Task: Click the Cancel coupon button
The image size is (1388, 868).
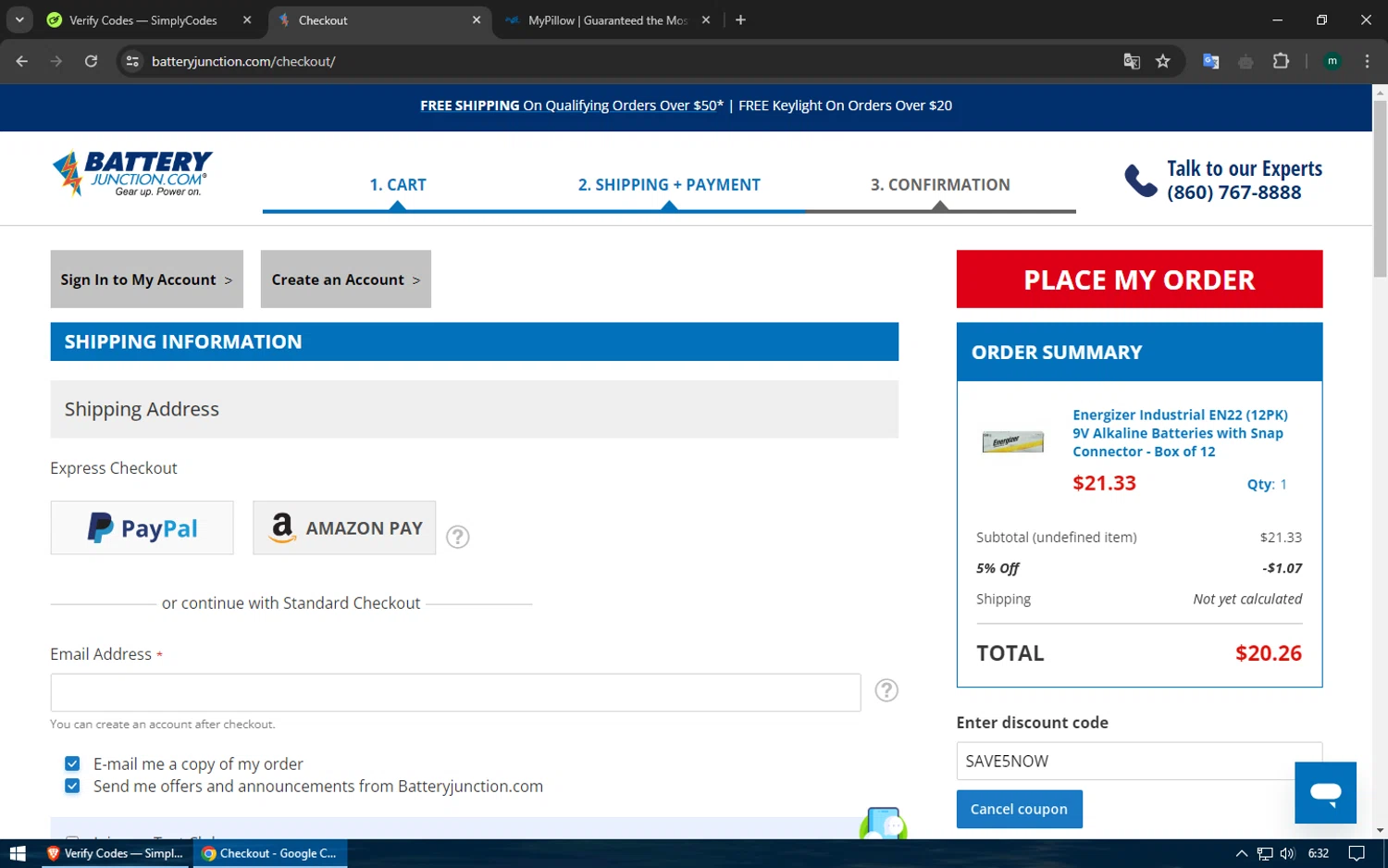Action: pyautogui.click(x=1019, y=809)
